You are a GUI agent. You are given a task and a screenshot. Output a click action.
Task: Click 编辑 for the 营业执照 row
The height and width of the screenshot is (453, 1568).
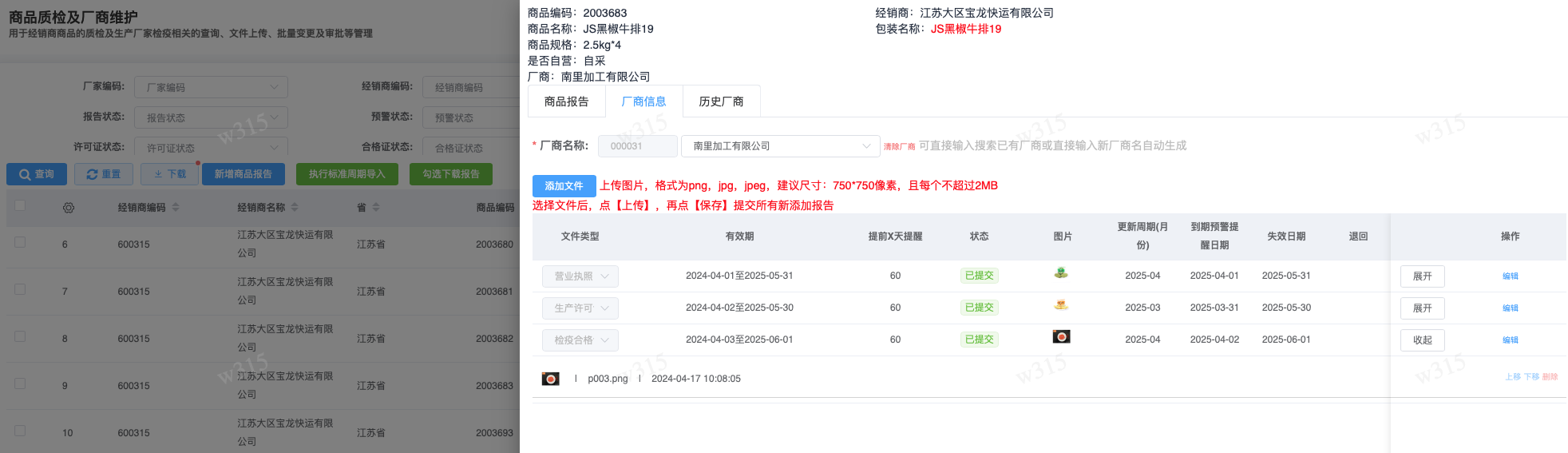click(1511, 276)
